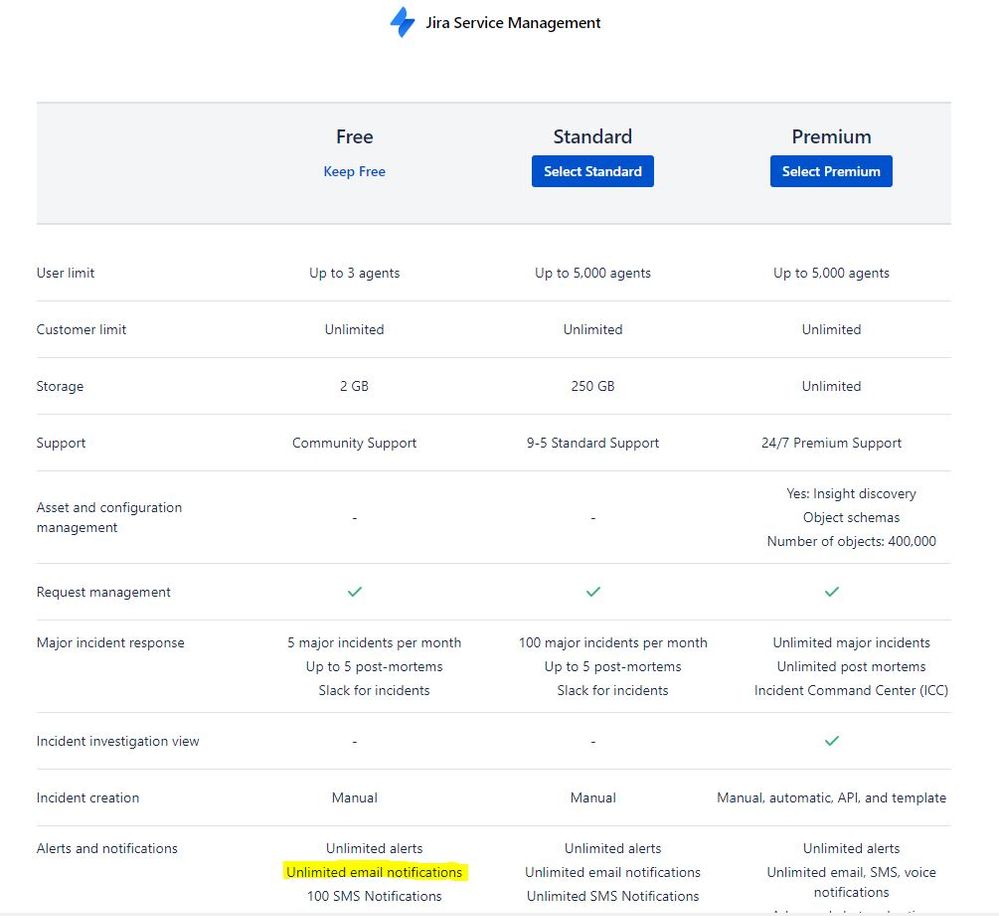Click the Select Premium button
The width and height of the screenshot is (999, 916).
coord(831,171)
